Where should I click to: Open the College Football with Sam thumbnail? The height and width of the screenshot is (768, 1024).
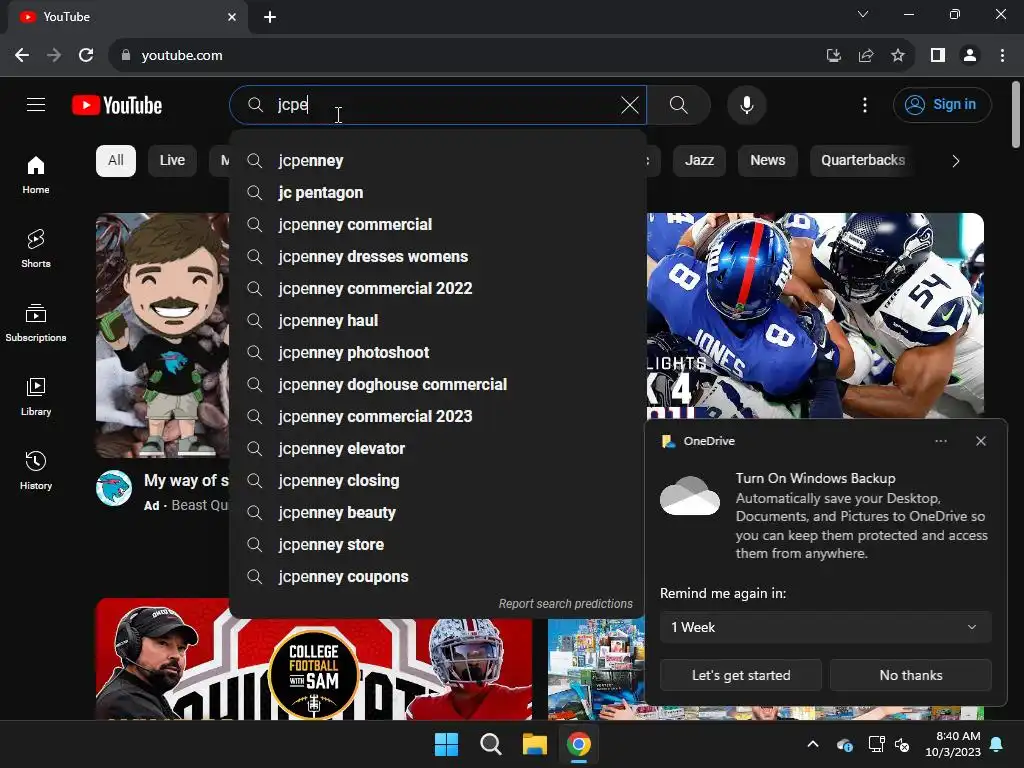[313, 659]
